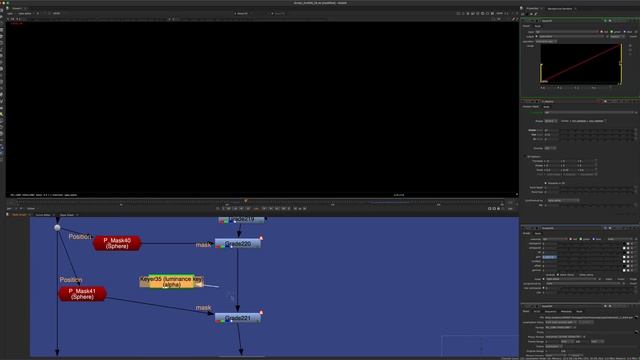Select the Grade221 node
The height and width of the screenshot is (360, 640).
[x=238, y=318]
